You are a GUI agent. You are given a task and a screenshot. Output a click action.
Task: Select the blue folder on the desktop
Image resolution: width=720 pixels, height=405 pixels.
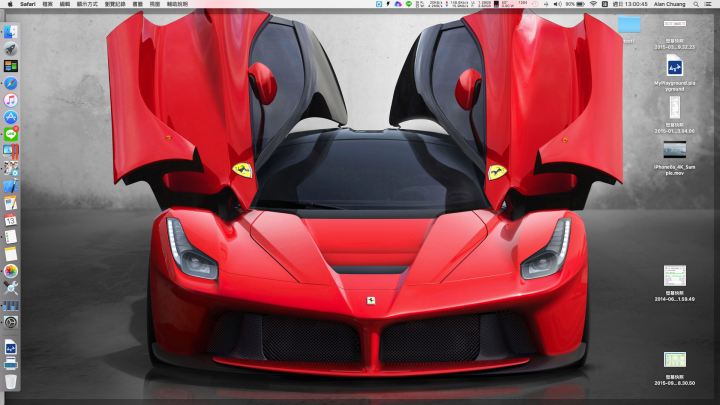pyautogui.click(x=629, y=24)
